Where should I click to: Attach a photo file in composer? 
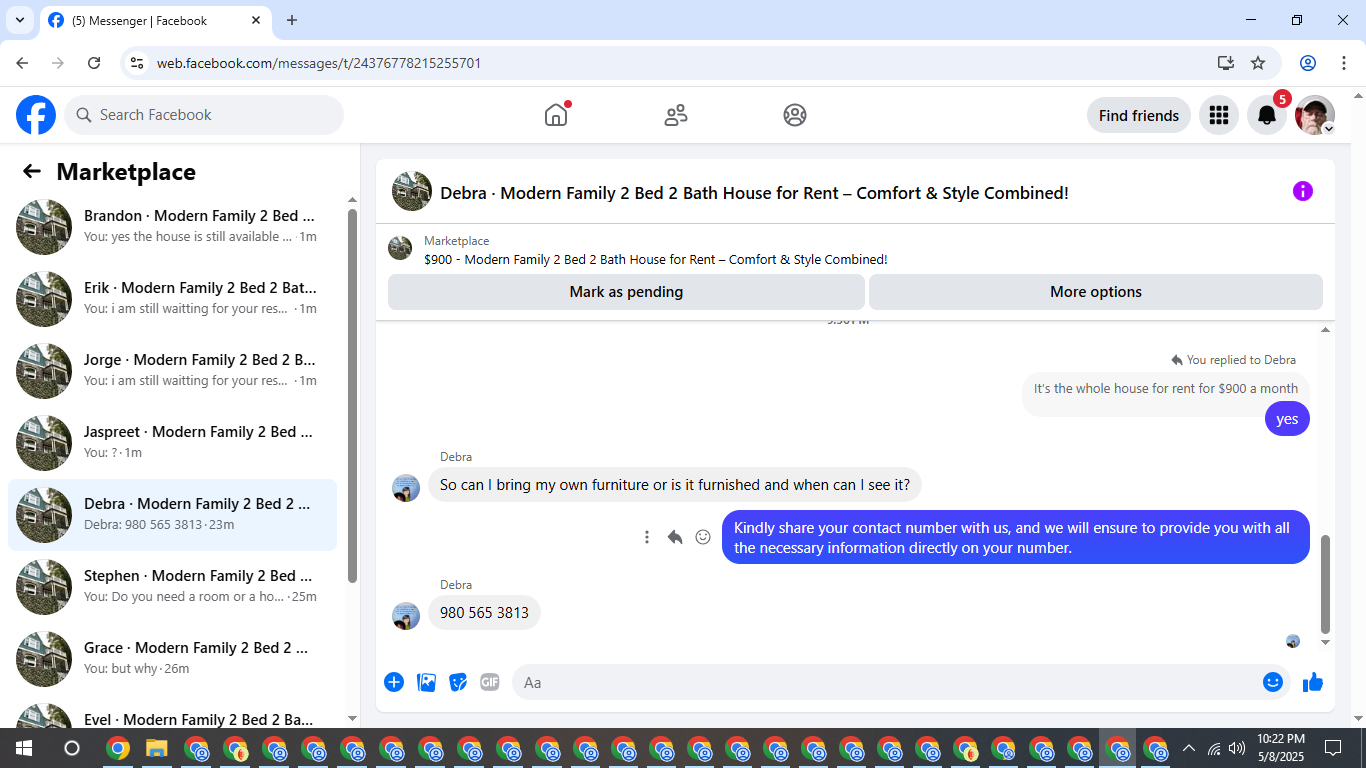[x=426, y=682]
